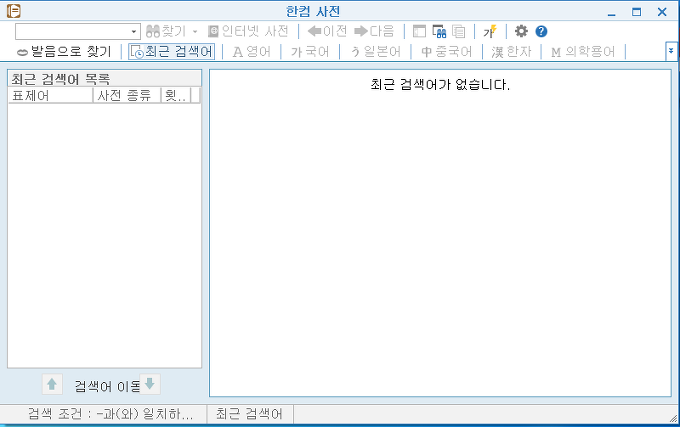Open the 인터넷 사전 internet dictionary

pos(248,31)
